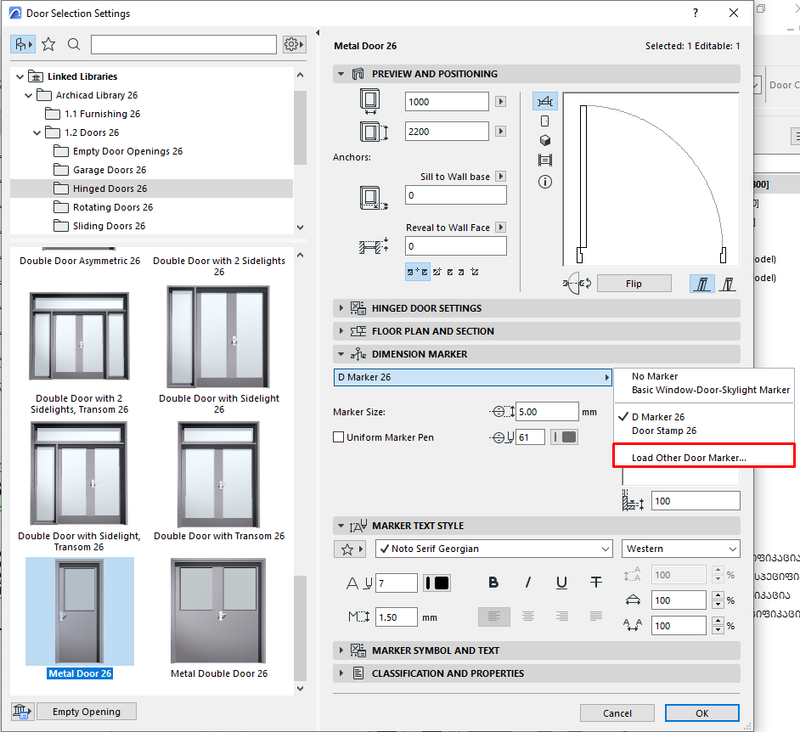Show favorites via the star icon

click(48, 45)
